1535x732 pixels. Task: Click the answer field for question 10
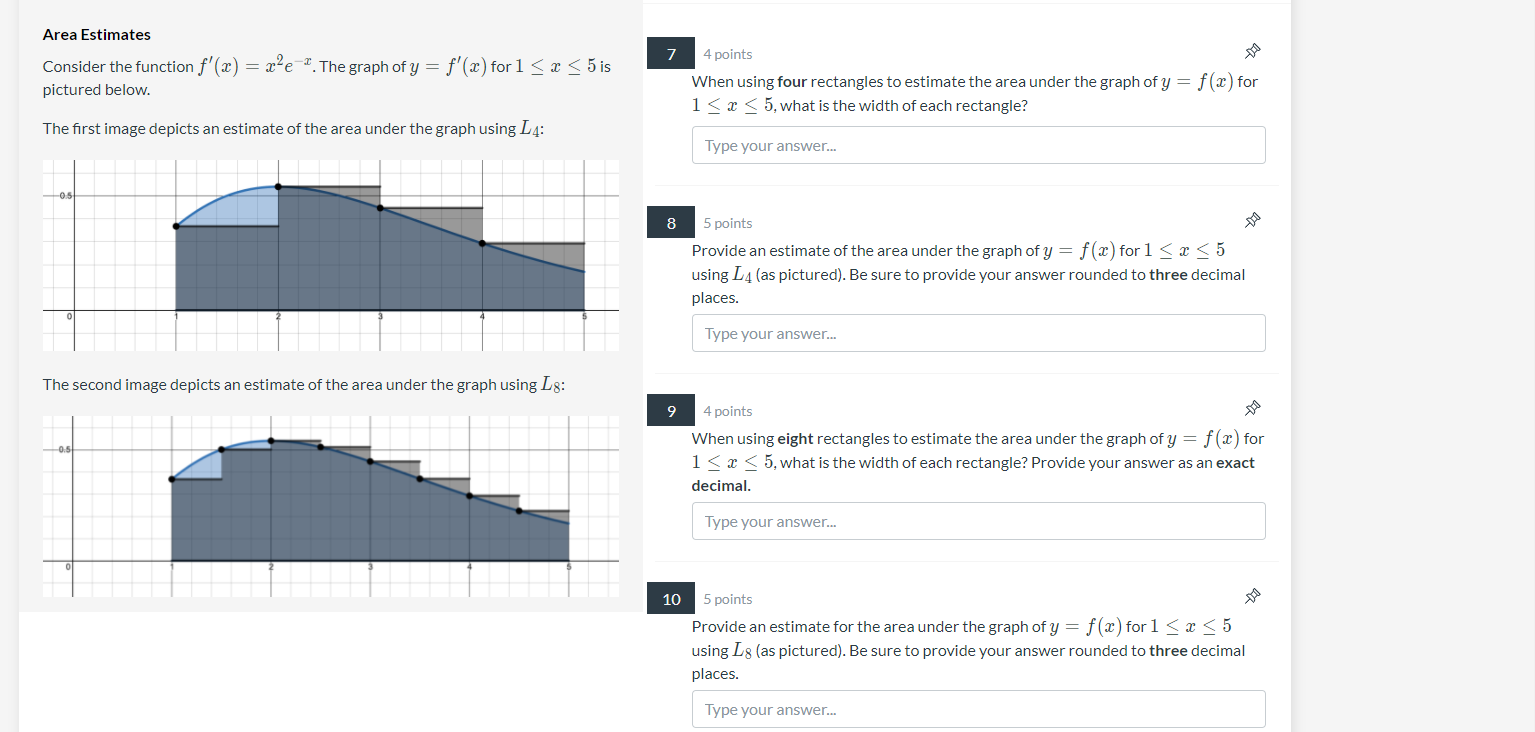[x=978, y=708]
